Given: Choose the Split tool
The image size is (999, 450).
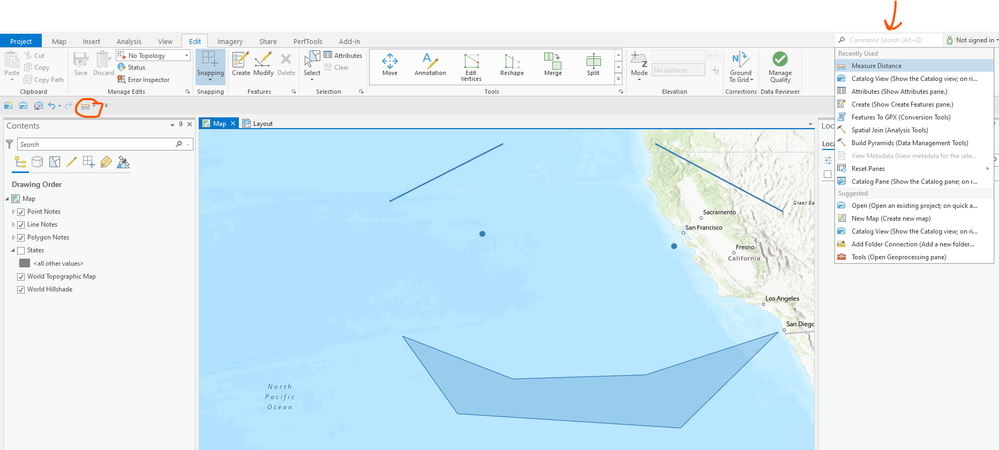Looking at the screenshot, I should 593,64.
